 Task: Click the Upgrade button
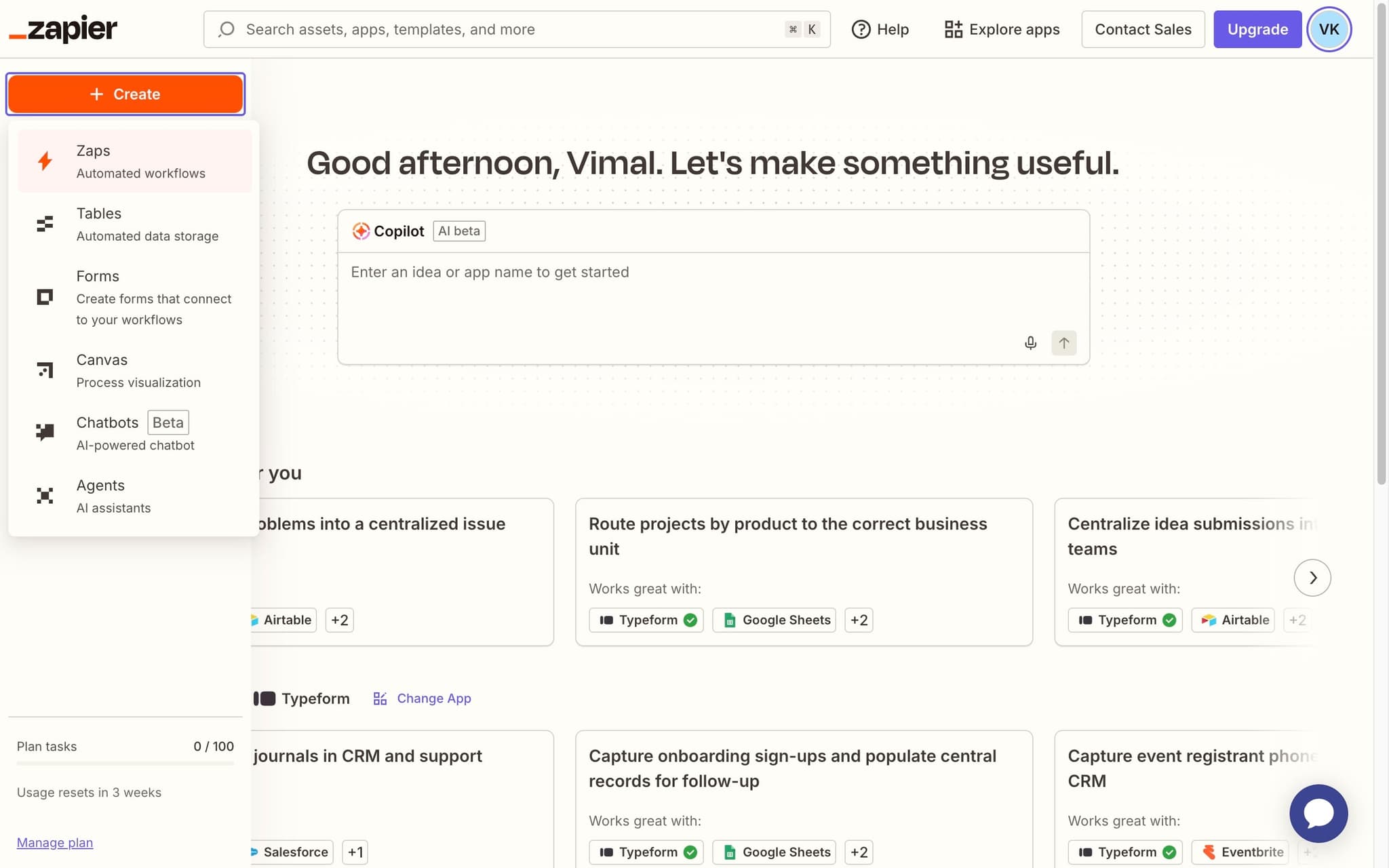click(1257, 29)
